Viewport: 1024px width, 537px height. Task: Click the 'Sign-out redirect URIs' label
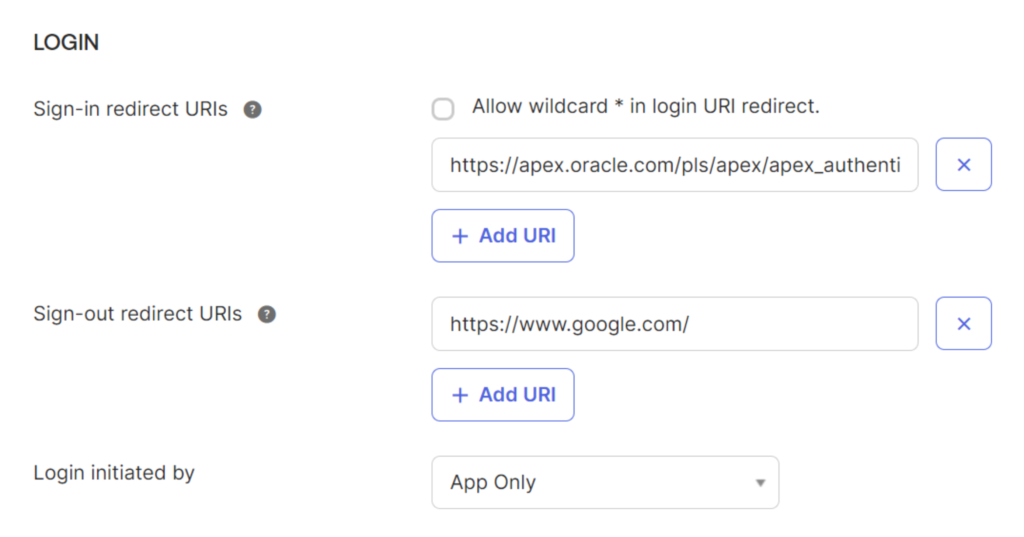(x=138, y=314)
